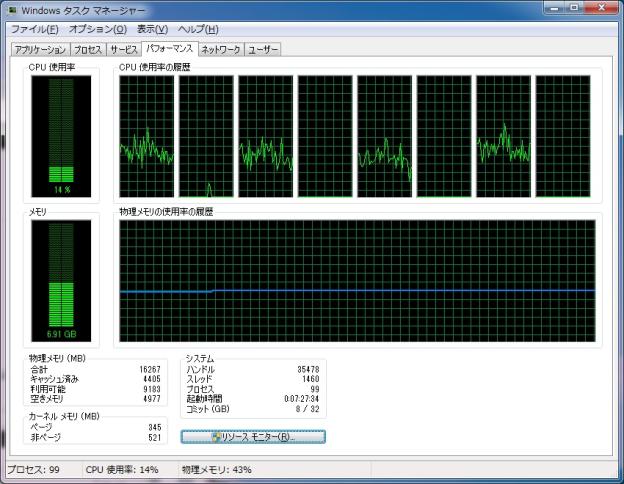Image resolution: width=624 pixels, height=484 pixels.
Task: Click the リソース モニター(R)... button
Action: (253, 437)
